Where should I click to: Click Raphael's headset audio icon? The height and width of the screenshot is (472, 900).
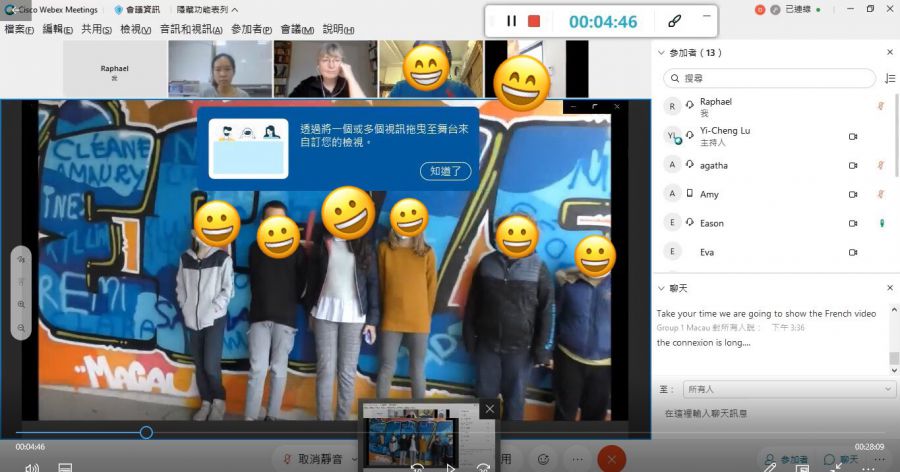coord(689,105)
